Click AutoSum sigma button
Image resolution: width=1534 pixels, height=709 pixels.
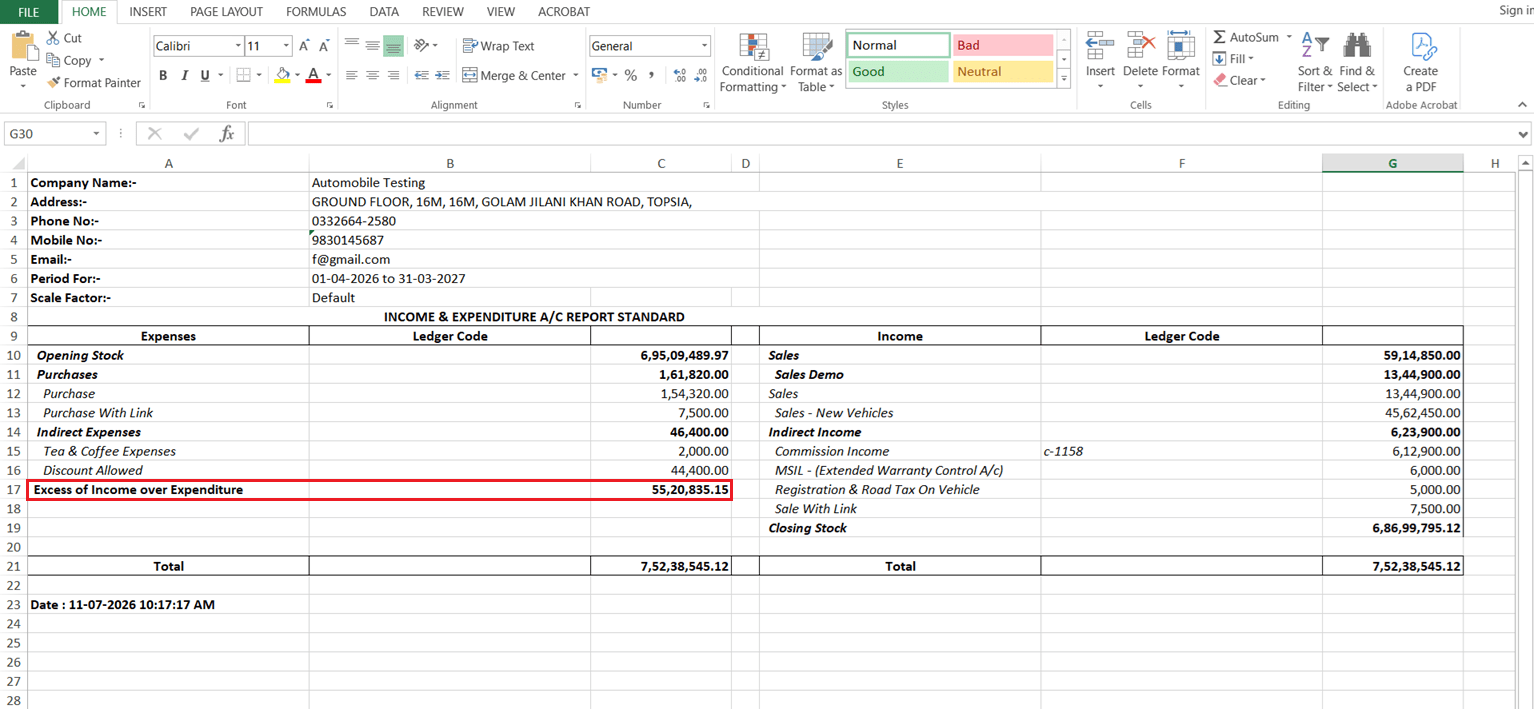(x=1245, y=37)
